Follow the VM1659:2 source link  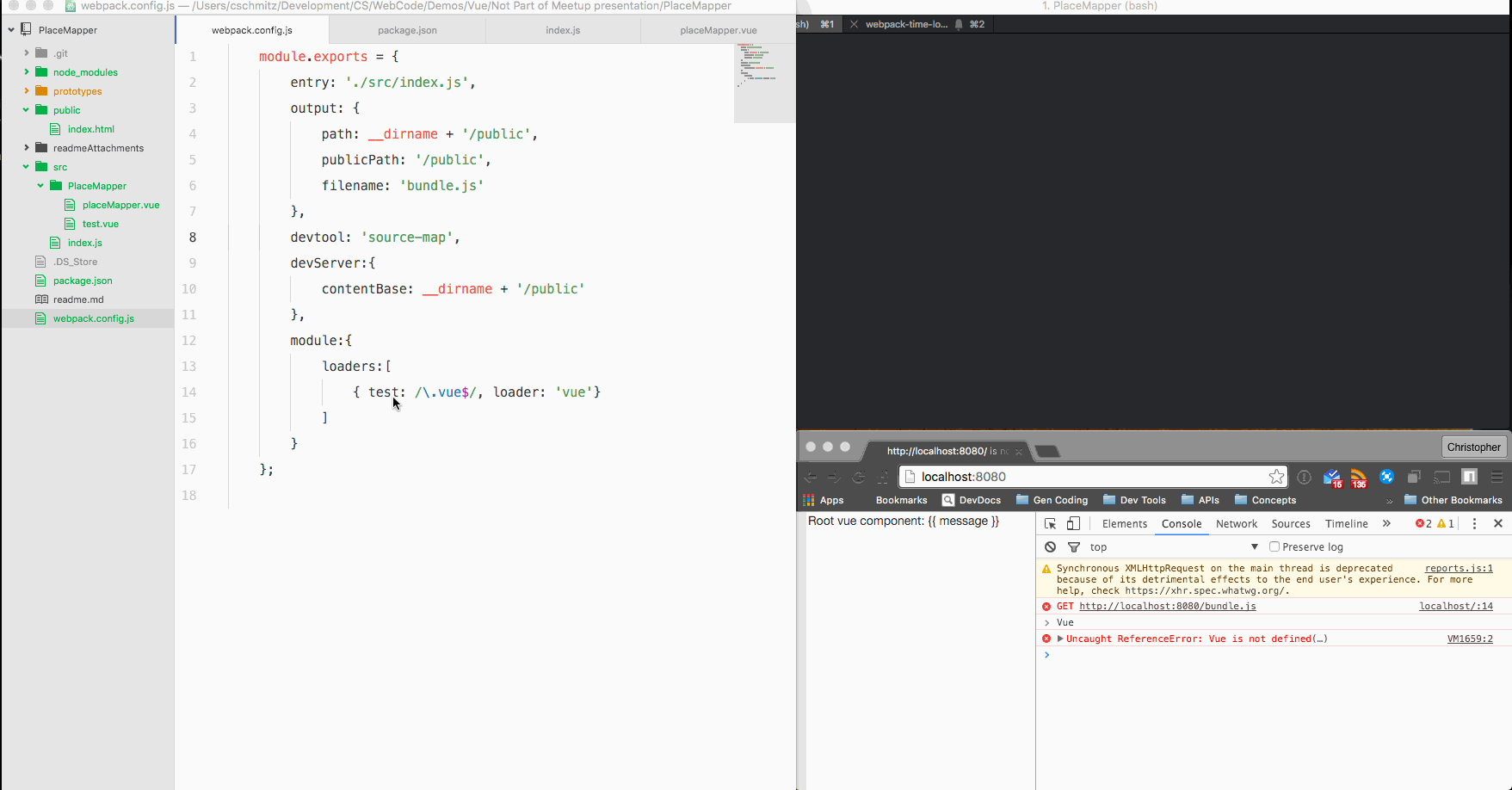1470,639
